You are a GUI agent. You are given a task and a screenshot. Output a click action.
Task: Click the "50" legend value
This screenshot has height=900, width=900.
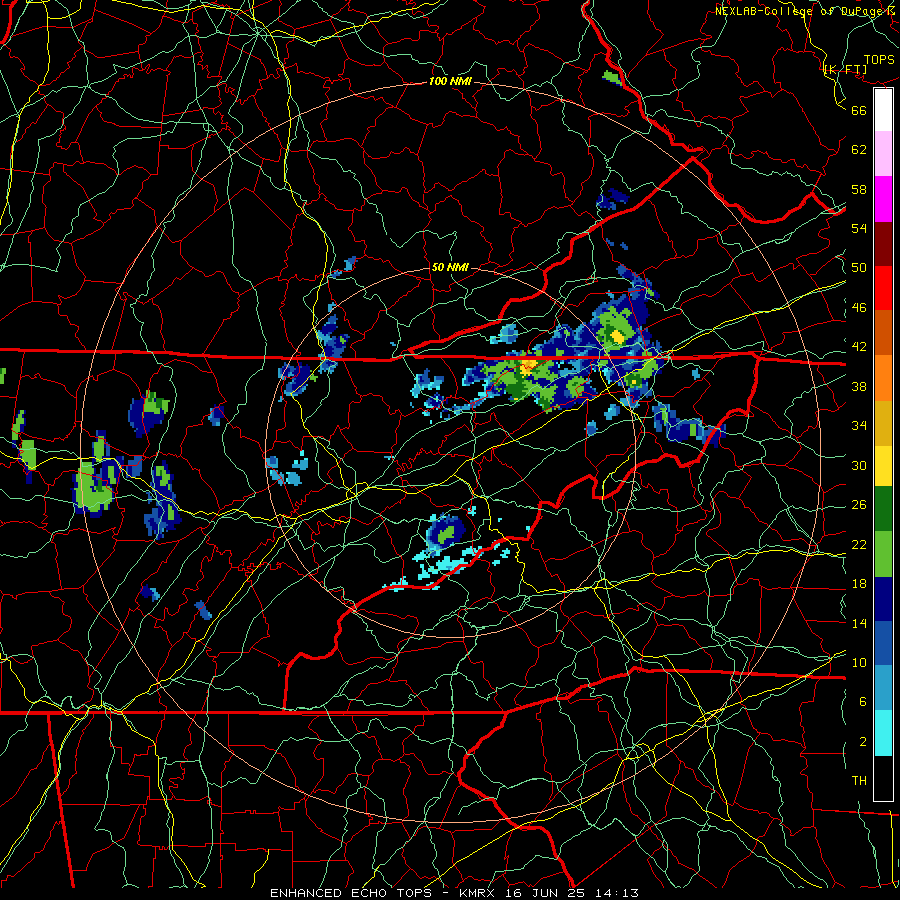tap(859, 267)
